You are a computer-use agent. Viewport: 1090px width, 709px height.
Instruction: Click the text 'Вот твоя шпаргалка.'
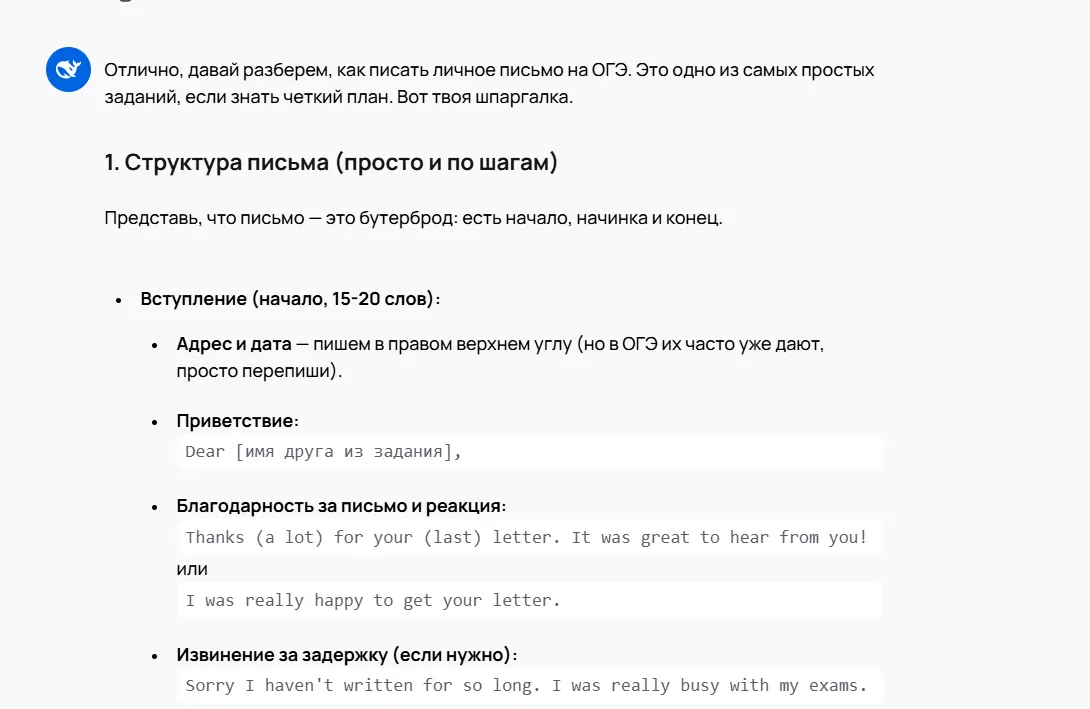485,97
